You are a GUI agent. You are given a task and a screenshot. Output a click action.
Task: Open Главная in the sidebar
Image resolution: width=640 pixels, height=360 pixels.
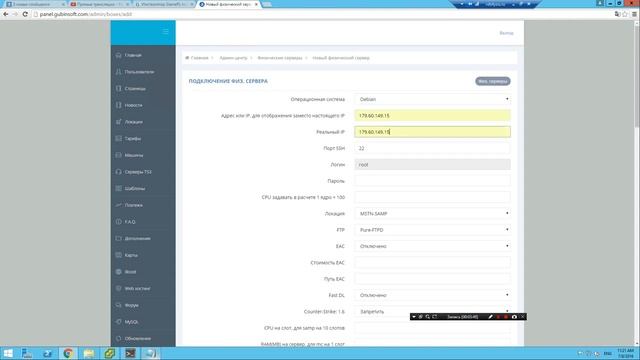coord(143,55)
